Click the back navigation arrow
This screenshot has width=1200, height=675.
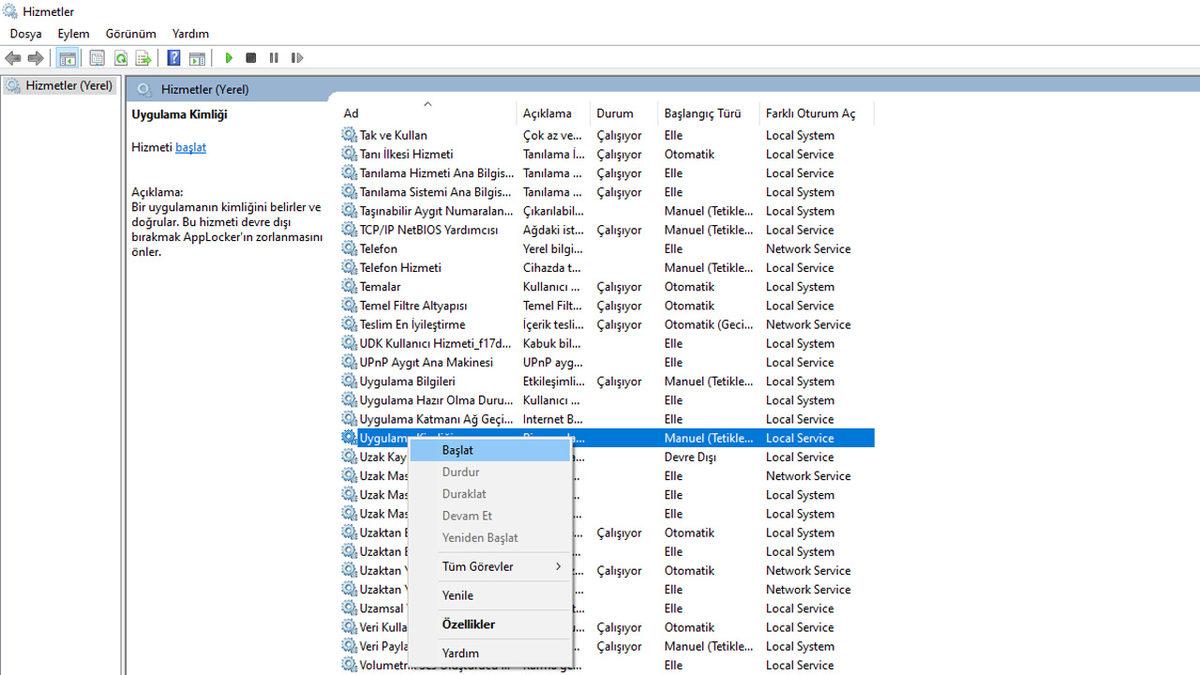coord(13,57)
